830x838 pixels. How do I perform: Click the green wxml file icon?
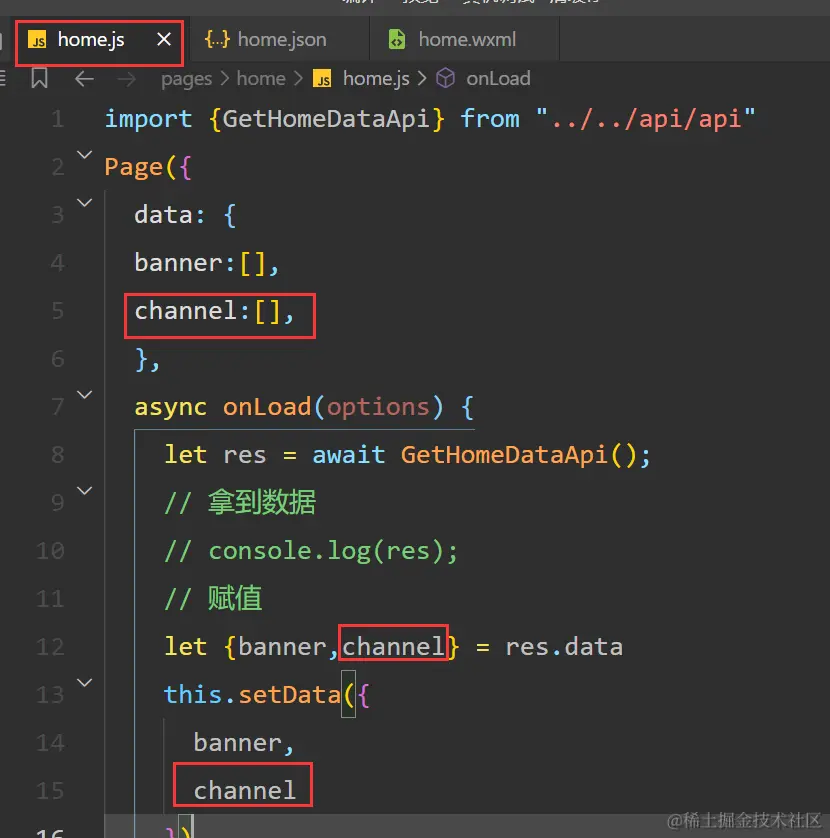click(397, 40)
